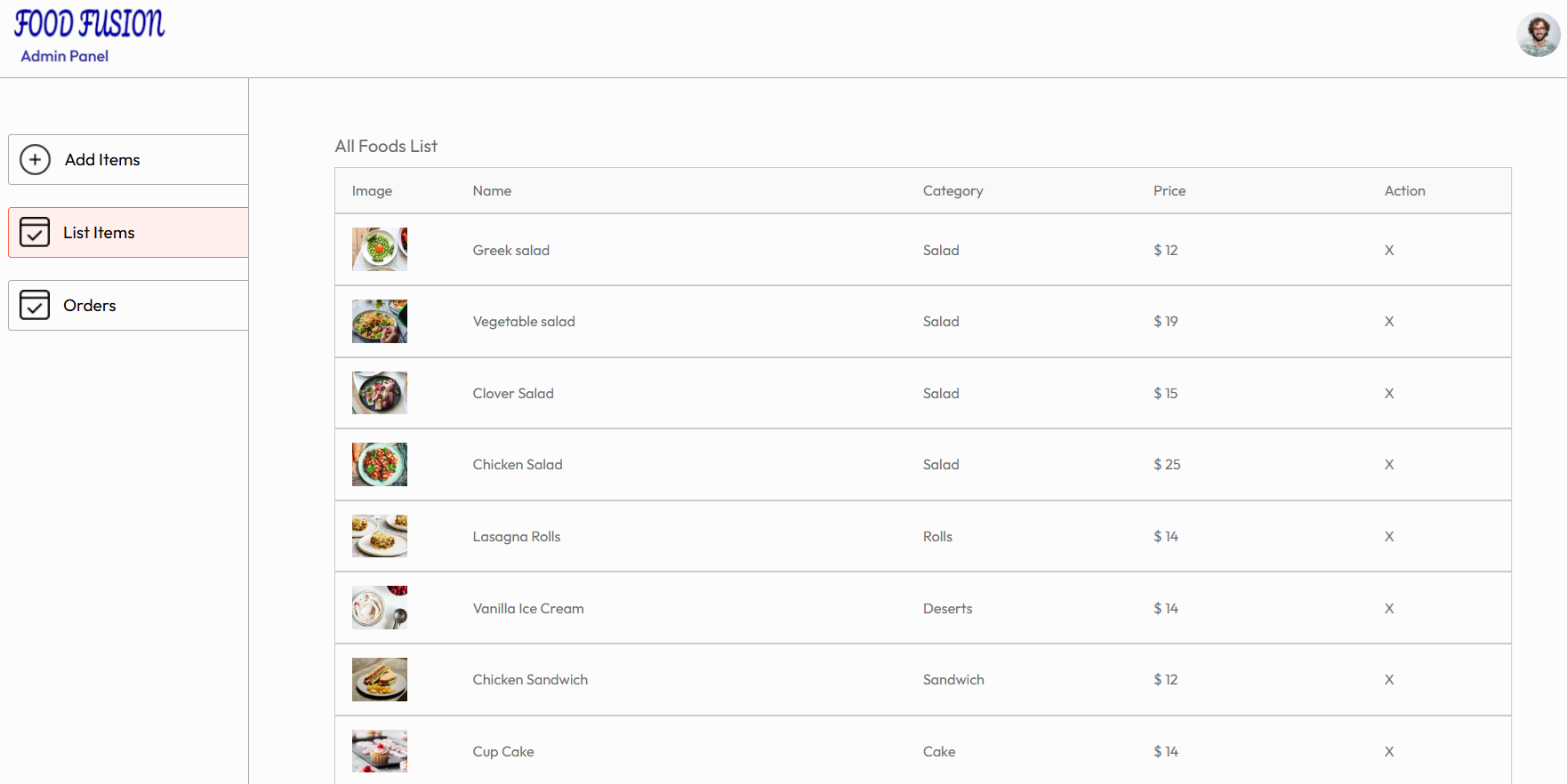Delete the Vegetable salad item
The width and height of the screenshot is (1567, 784).
coord(1389,322)
